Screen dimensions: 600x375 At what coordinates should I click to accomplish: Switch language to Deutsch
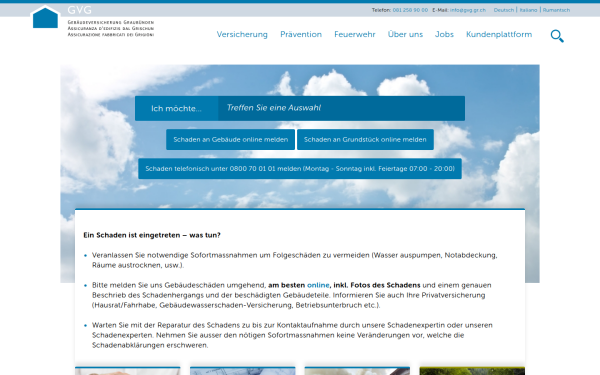click(504, 10)
